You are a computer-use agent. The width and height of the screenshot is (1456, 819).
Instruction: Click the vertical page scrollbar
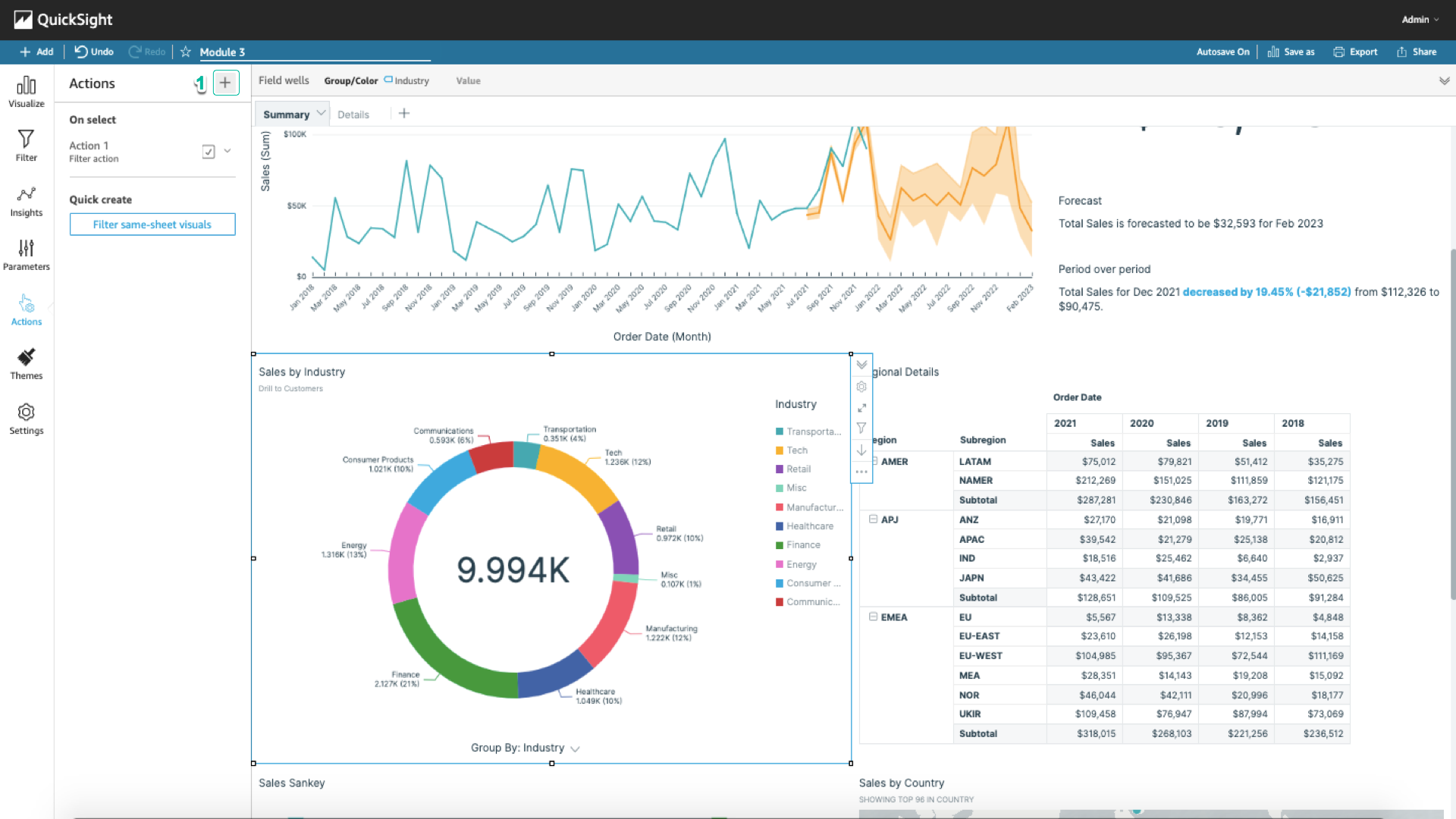pos(1452,425)
